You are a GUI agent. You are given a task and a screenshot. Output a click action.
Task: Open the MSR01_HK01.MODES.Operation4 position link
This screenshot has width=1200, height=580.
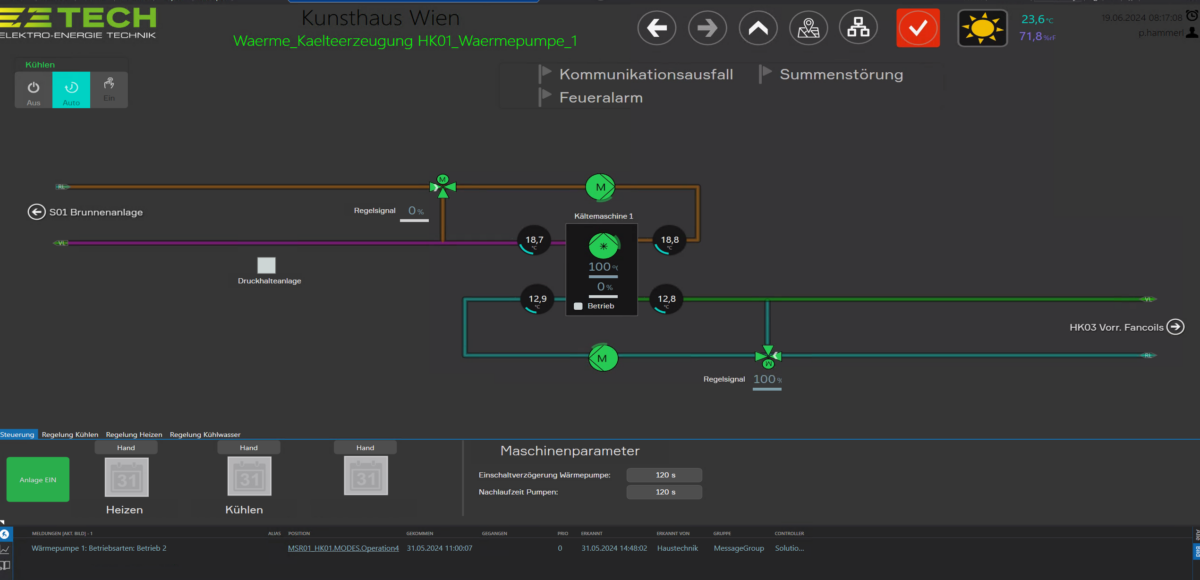343,548
